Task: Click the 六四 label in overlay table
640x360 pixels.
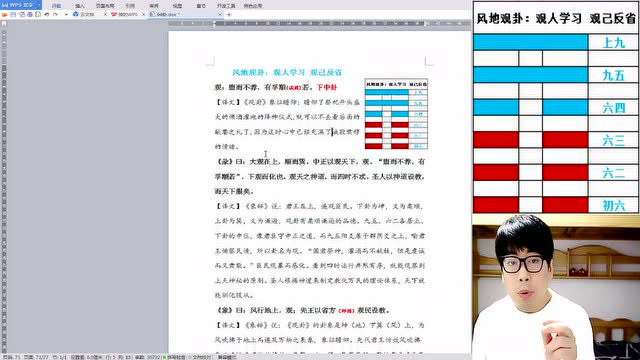Action: 613,107
